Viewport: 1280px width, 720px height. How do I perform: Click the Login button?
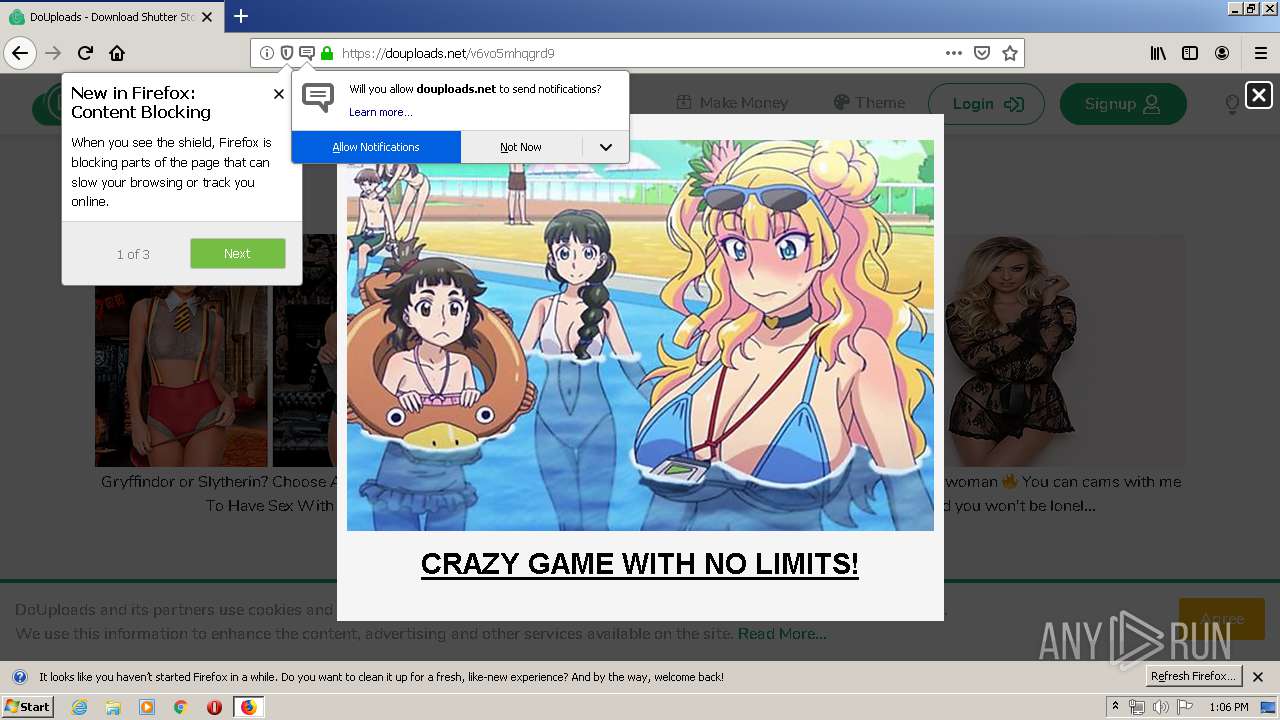pyautogui.click(x=986, y=104)
